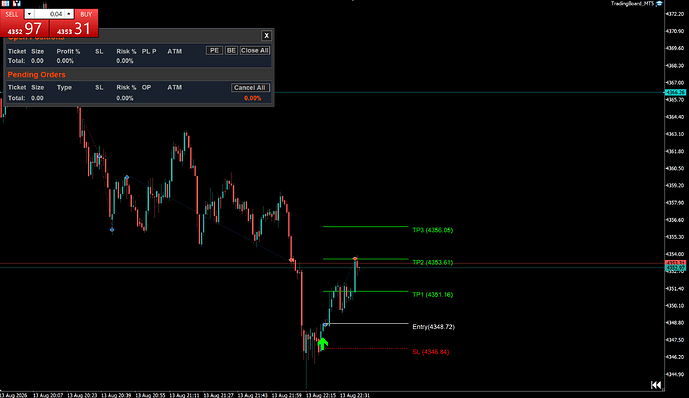Screen dimensions: 689x398
Task: Select the SL (4346.84) label
Action: point(431,351)
